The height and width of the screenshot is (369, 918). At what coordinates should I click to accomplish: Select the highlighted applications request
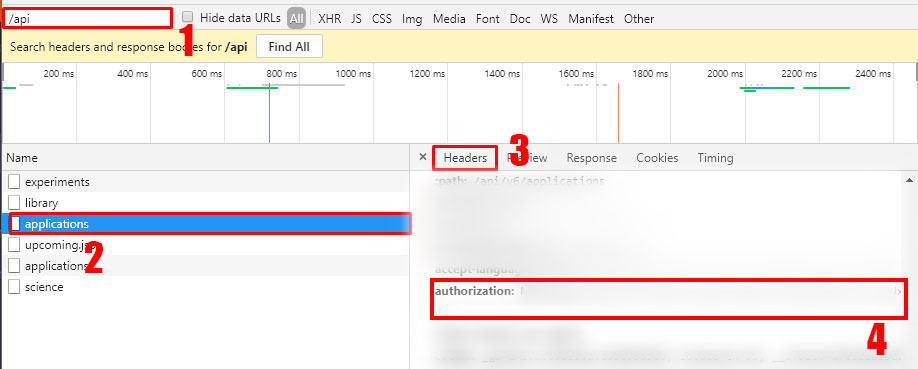(205, 224)
